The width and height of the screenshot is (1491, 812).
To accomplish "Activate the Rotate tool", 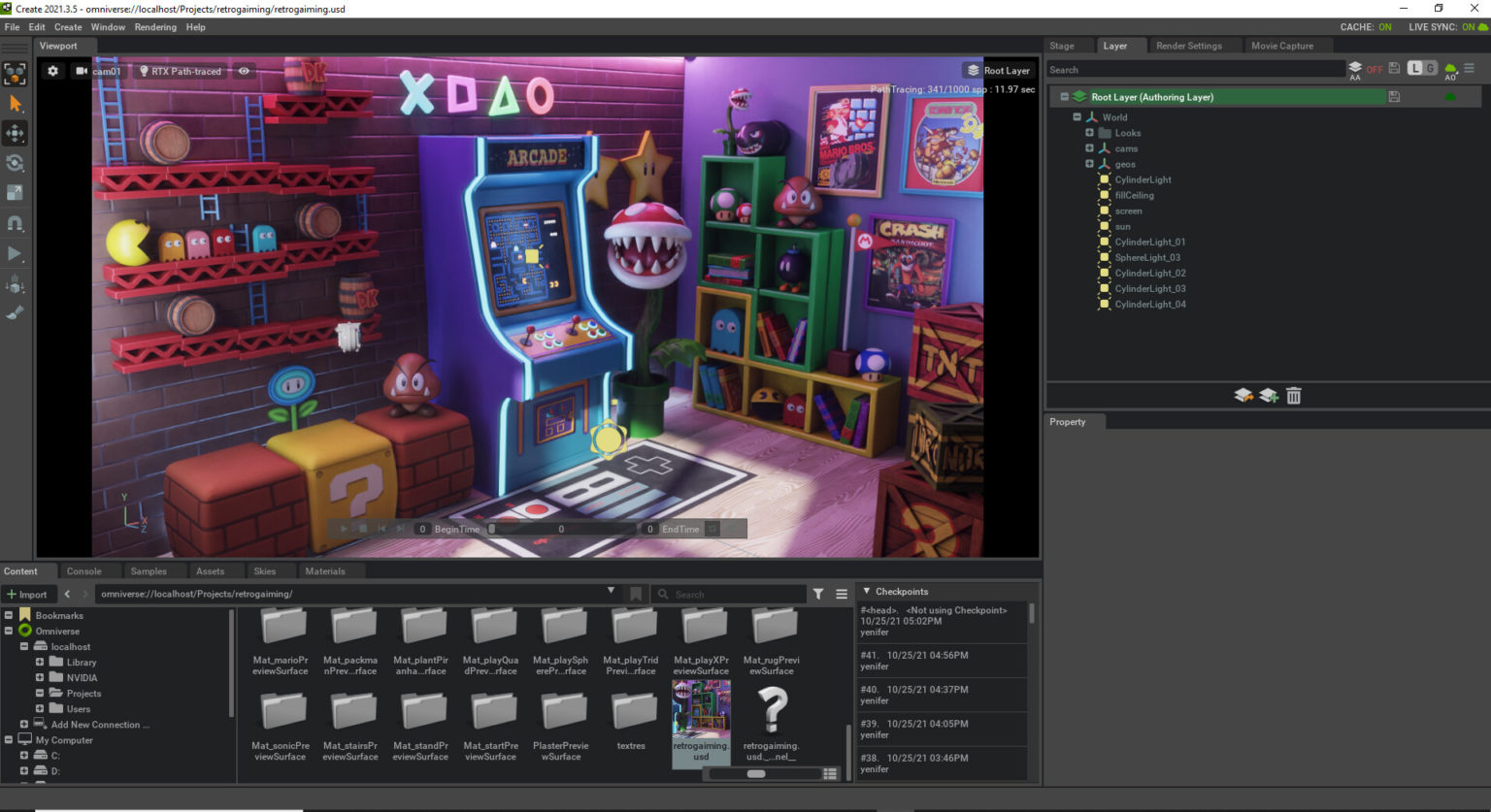I will 15,163.
